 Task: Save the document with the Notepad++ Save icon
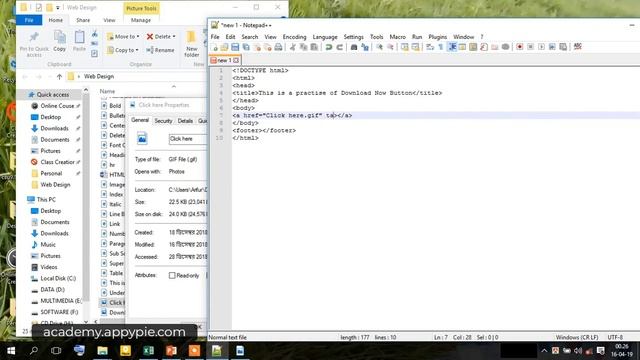click(235, 47)
